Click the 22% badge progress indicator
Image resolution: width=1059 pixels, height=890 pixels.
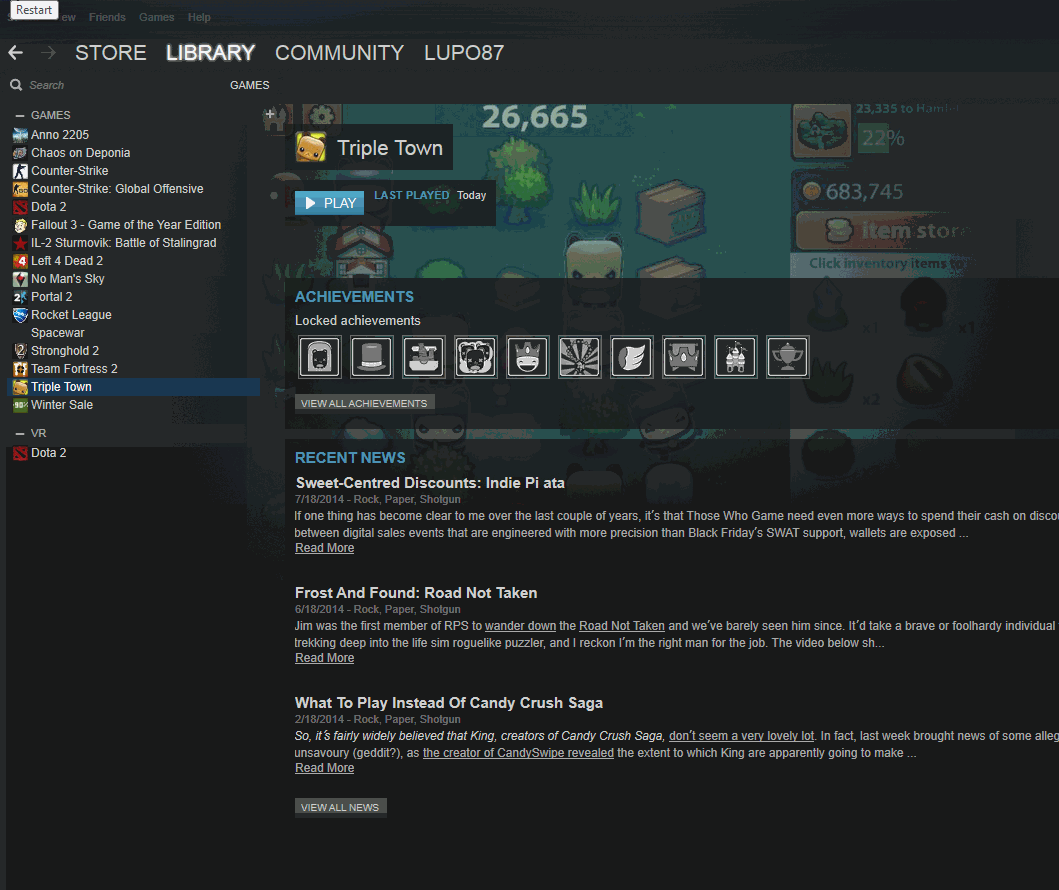[x=881, y=139]
